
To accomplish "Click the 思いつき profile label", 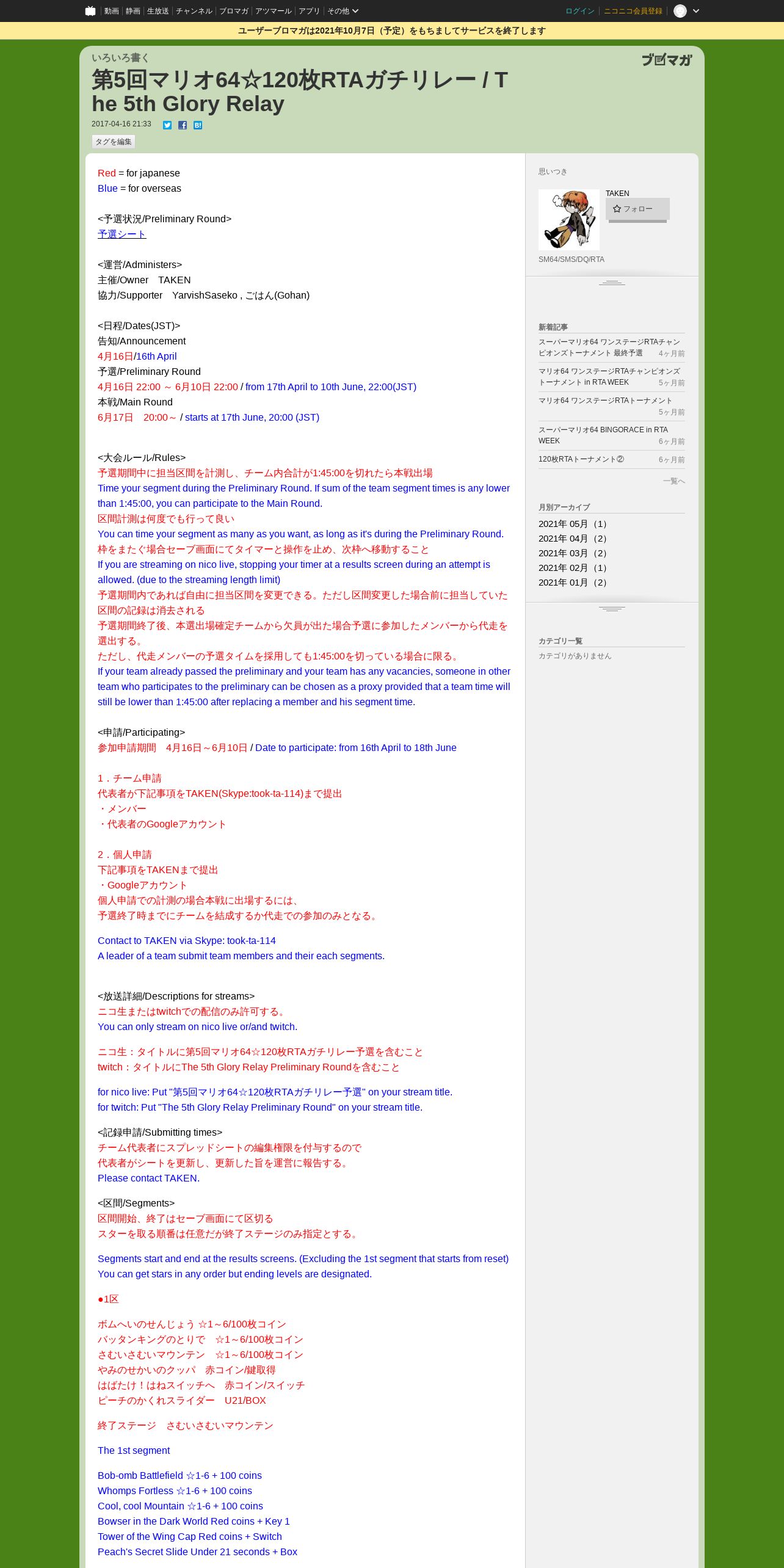I will coord(553,172).
